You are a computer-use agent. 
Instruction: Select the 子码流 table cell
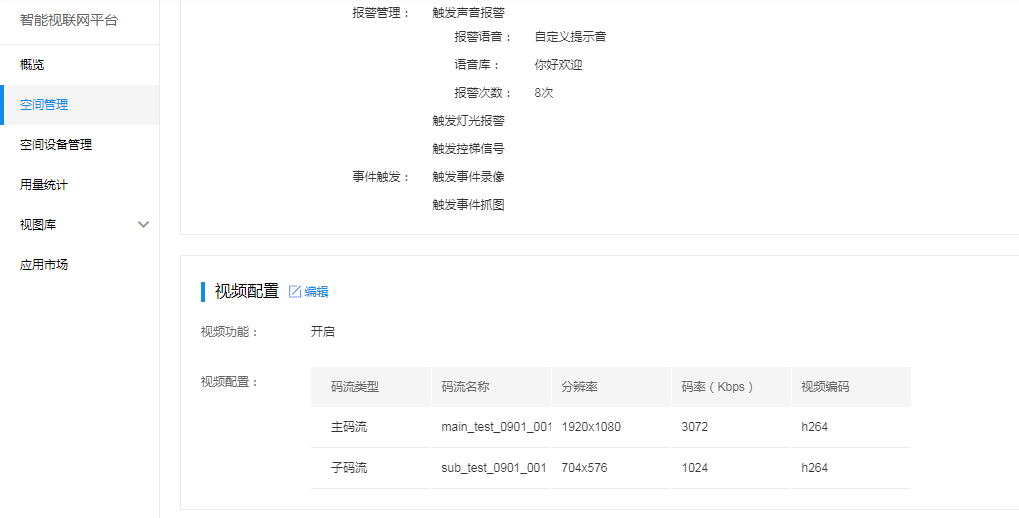click(349, 467)
